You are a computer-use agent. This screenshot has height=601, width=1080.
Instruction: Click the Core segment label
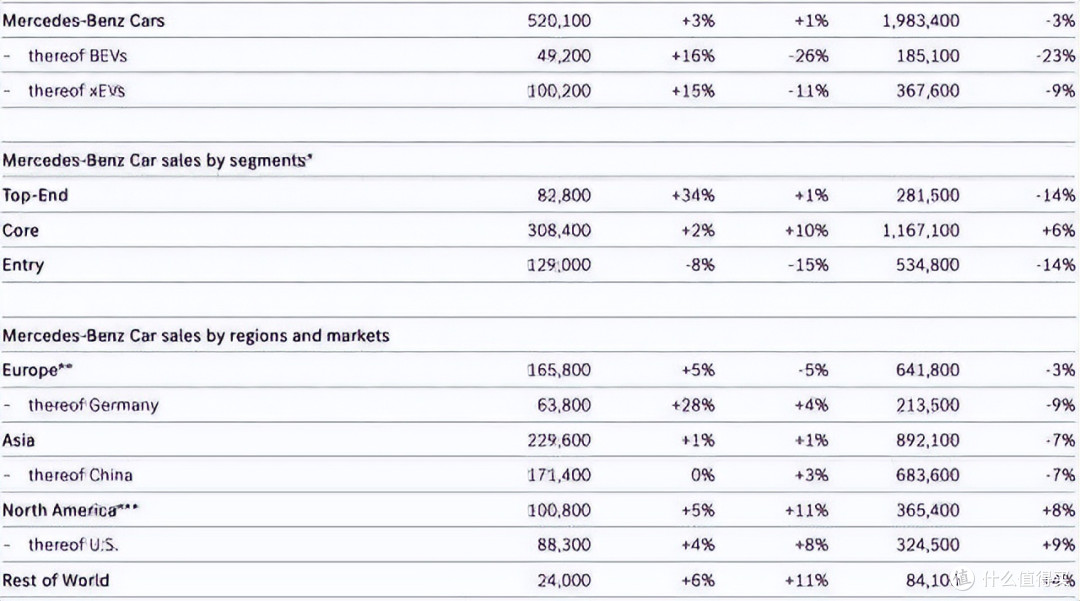pyautogui.click(x=21, y=231)
